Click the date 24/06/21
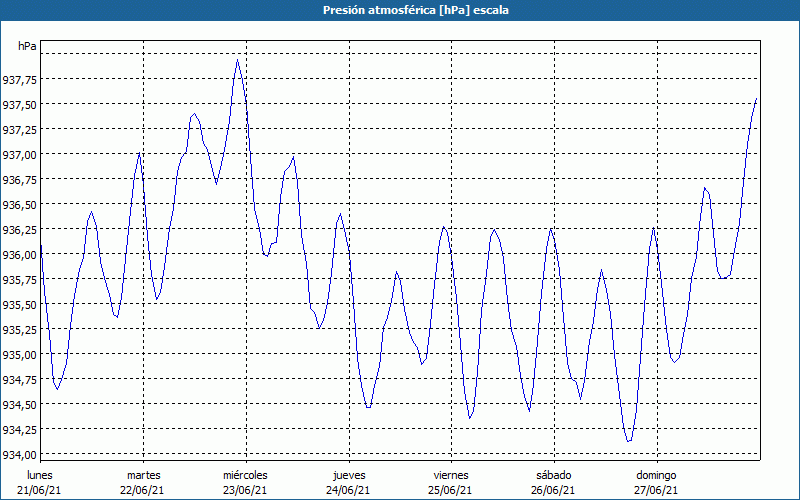The width and height of the screenshot is (800, 500). [348, 490]
